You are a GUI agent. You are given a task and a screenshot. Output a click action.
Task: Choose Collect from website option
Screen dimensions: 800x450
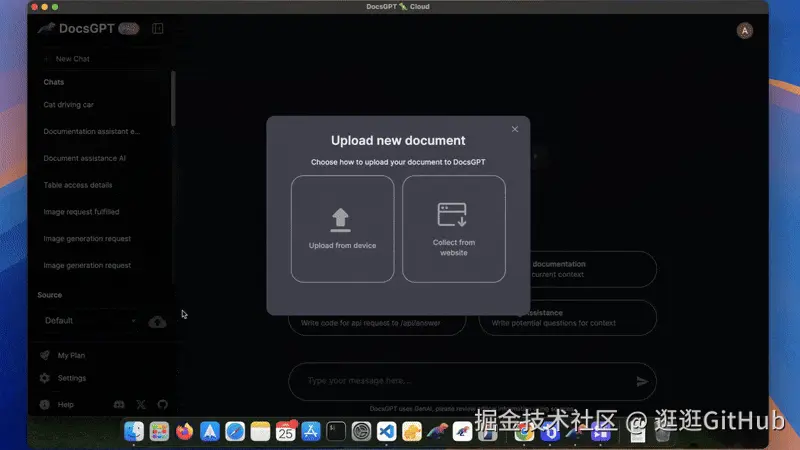(x=454, y=229)
